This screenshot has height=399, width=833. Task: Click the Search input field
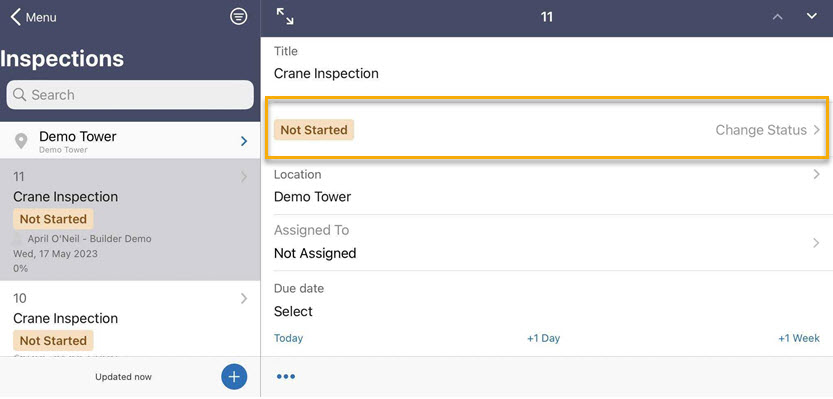click(x=130, y=95)
